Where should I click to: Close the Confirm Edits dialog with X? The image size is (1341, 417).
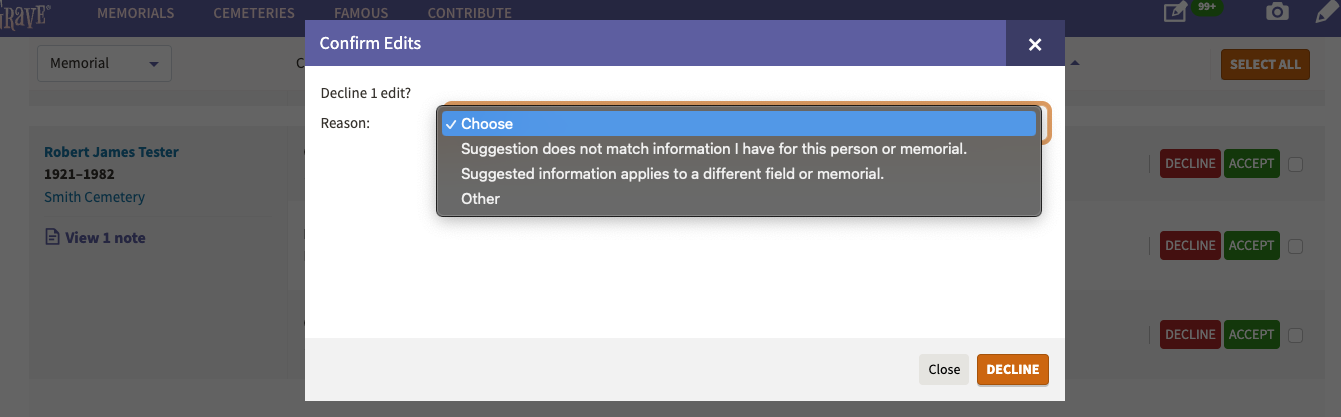1035,44
